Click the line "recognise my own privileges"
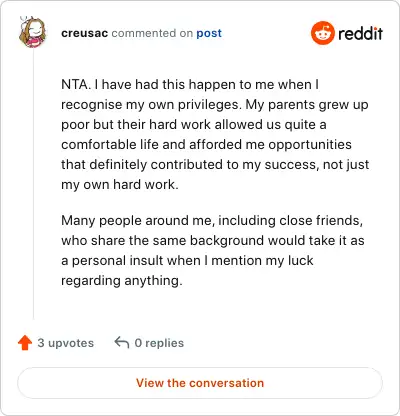Image resolution: width=400 pixels, height=416 pixels. pyautogui.click(x=215, y=105)
